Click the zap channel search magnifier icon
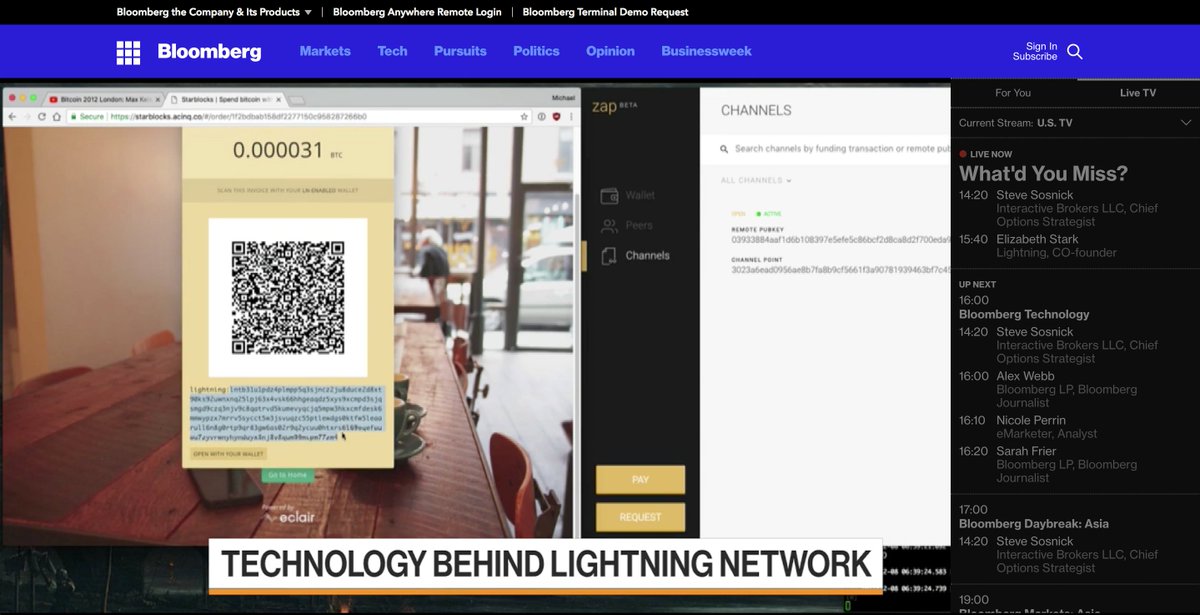Screen dimensions: 1200x615 pos(724,149)
